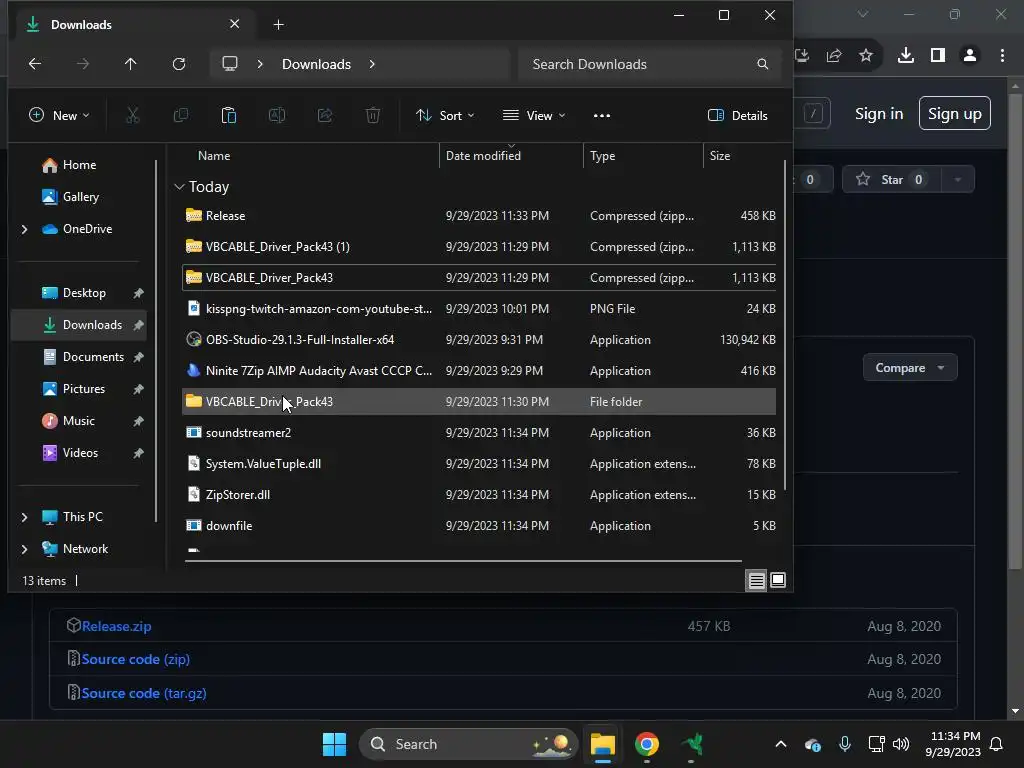Image resolution: width=1024 pixels, height=768 pixels.
Task: Select the Release zip file
Action: (479, 216)
